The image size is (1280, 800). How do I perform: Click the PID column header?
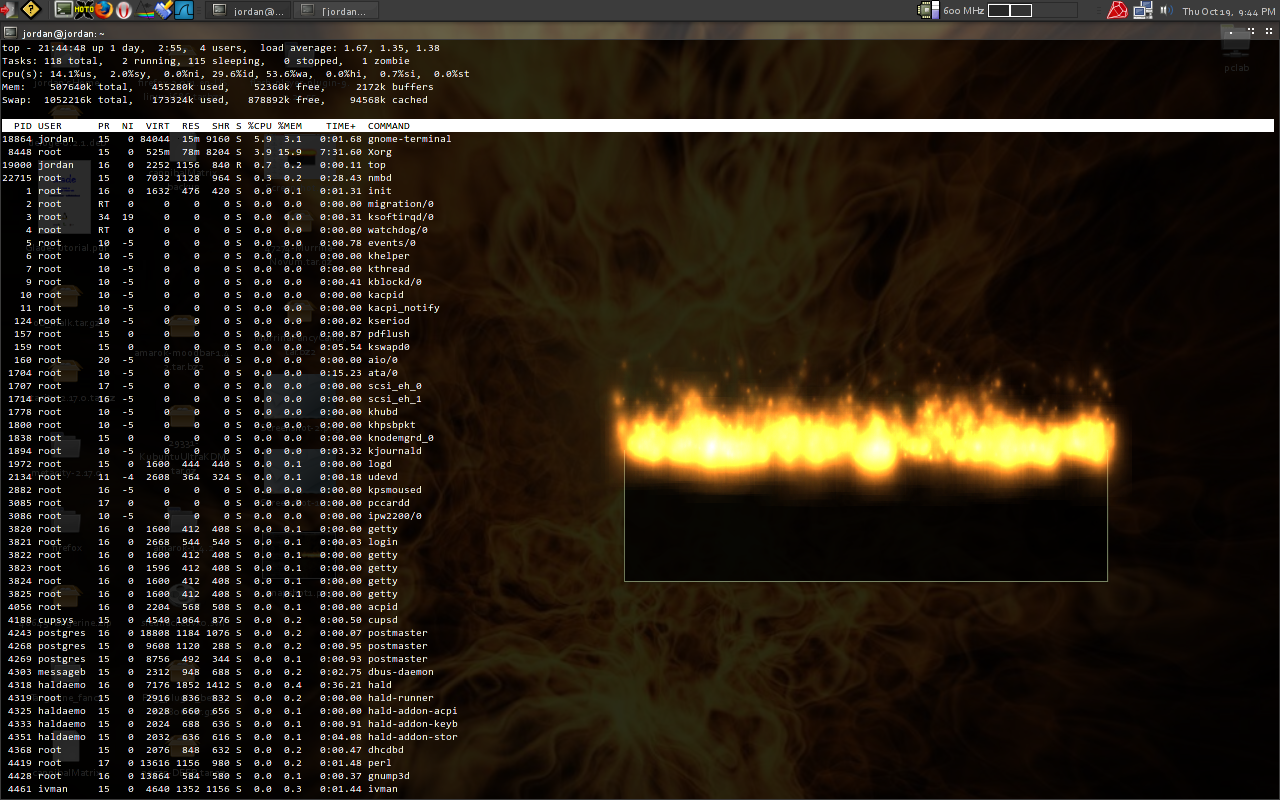point(23,126)
